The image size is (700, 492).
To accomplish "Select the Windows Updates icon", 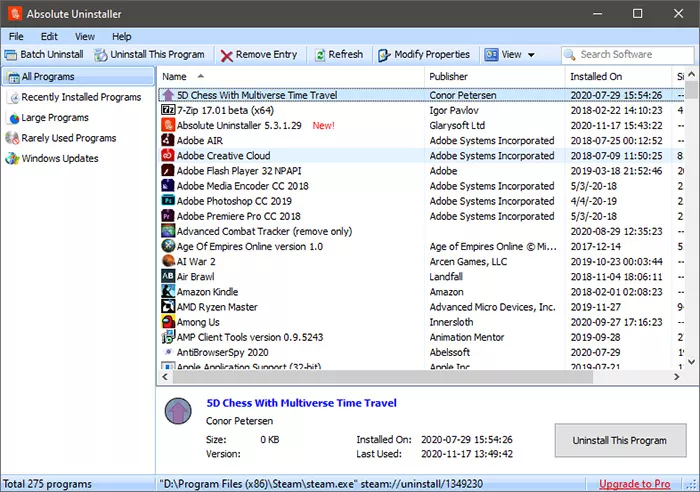I will (12, 158).
